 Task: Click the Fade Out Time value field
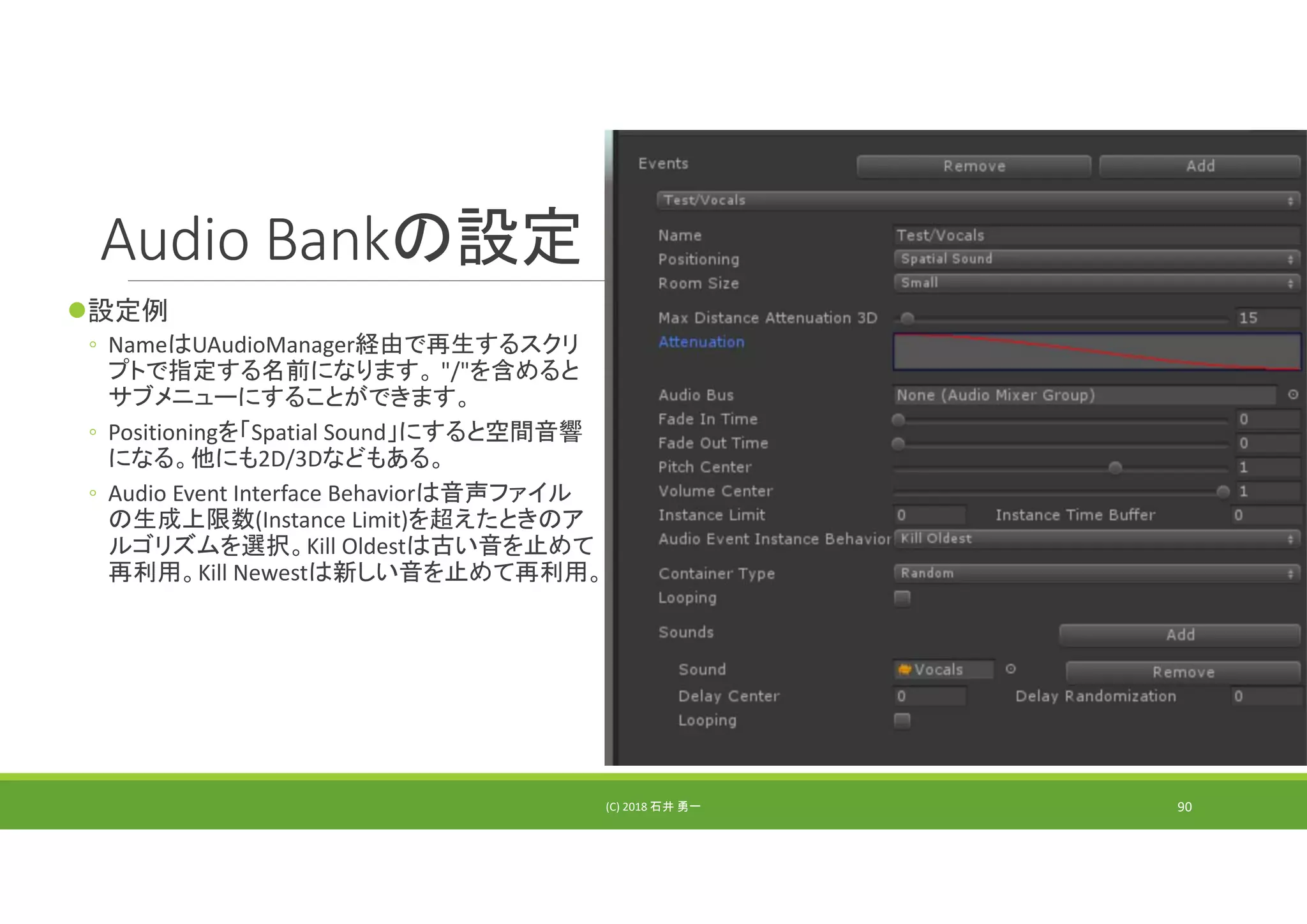1267,443
